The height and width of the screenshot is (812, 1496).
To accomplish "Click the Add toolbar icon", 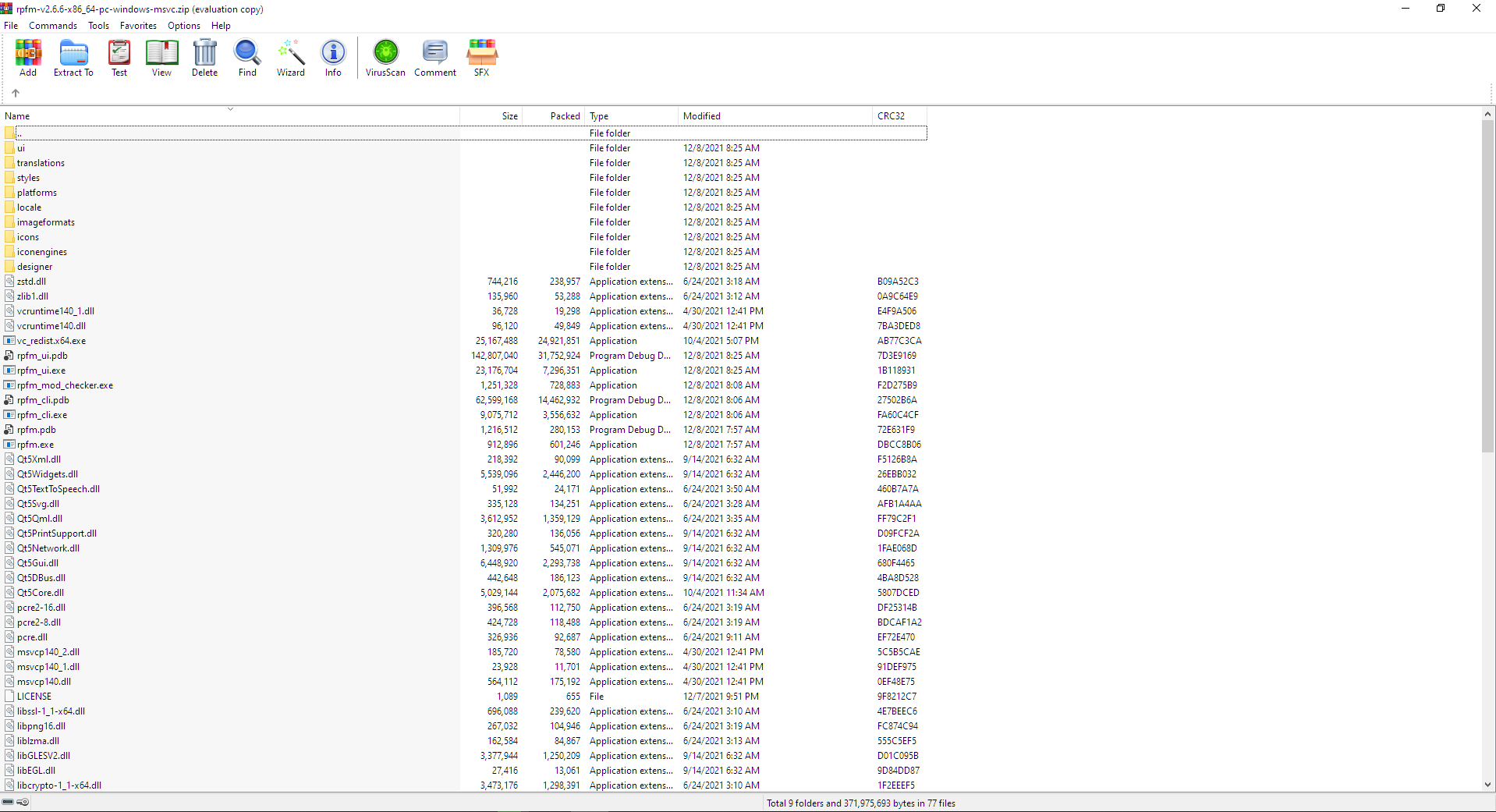I will click(x=28, y=58).
